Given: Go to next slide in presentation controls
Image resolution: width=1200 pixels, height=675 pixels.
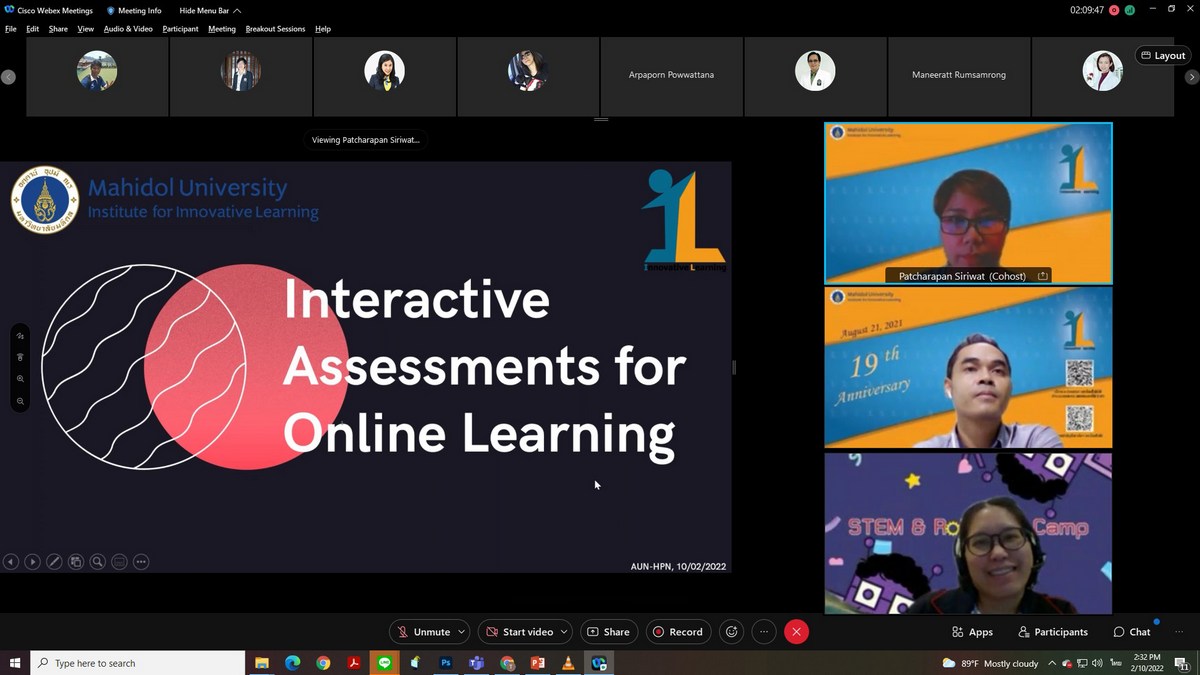Looking at the screenshot, I should pyautogui.click(x=32, y=562).
